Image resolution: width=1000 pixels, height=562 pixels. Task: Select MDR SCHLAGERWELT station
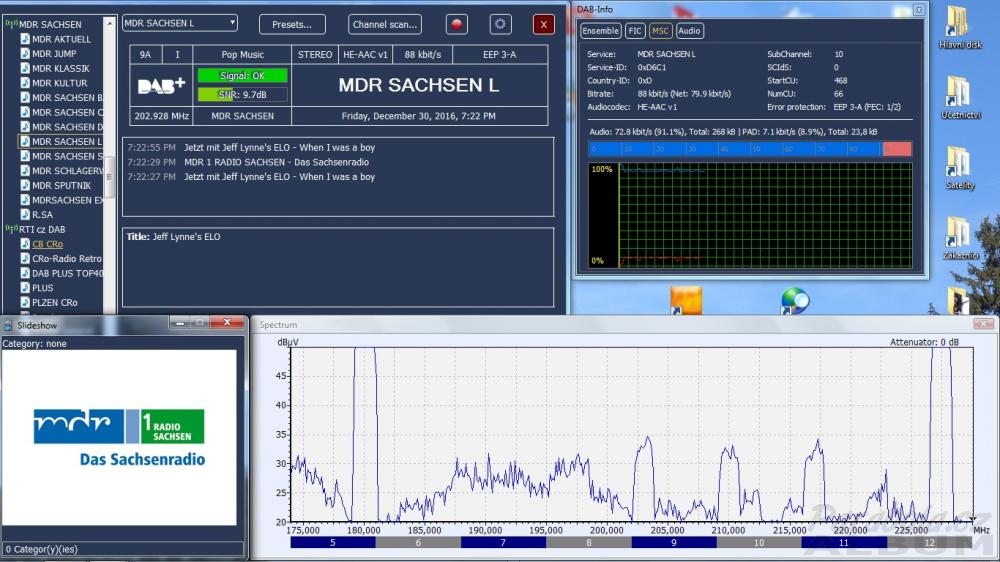click(67, 171)
